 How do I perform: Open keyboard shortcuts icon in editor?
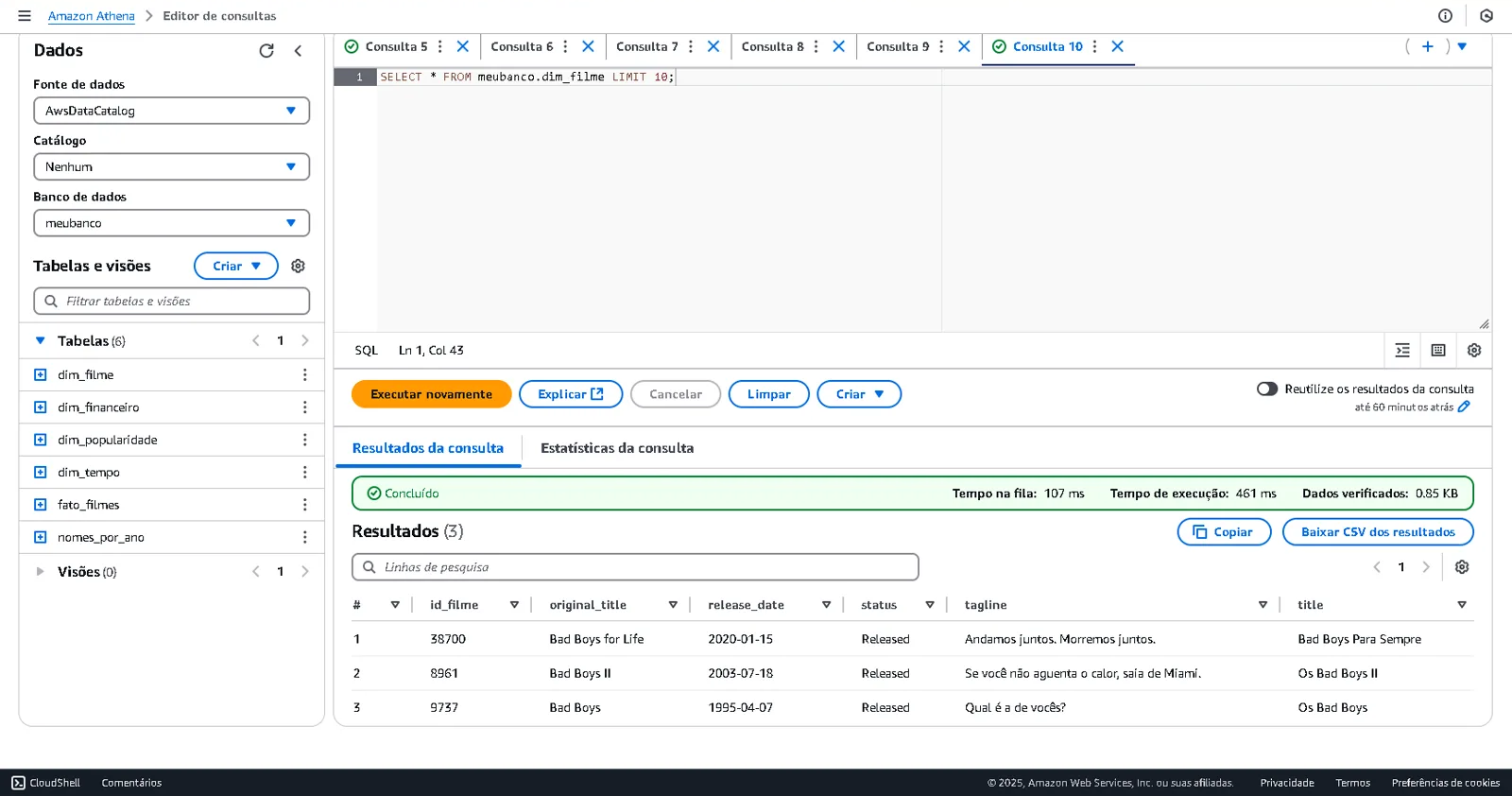pos(1438,351)
